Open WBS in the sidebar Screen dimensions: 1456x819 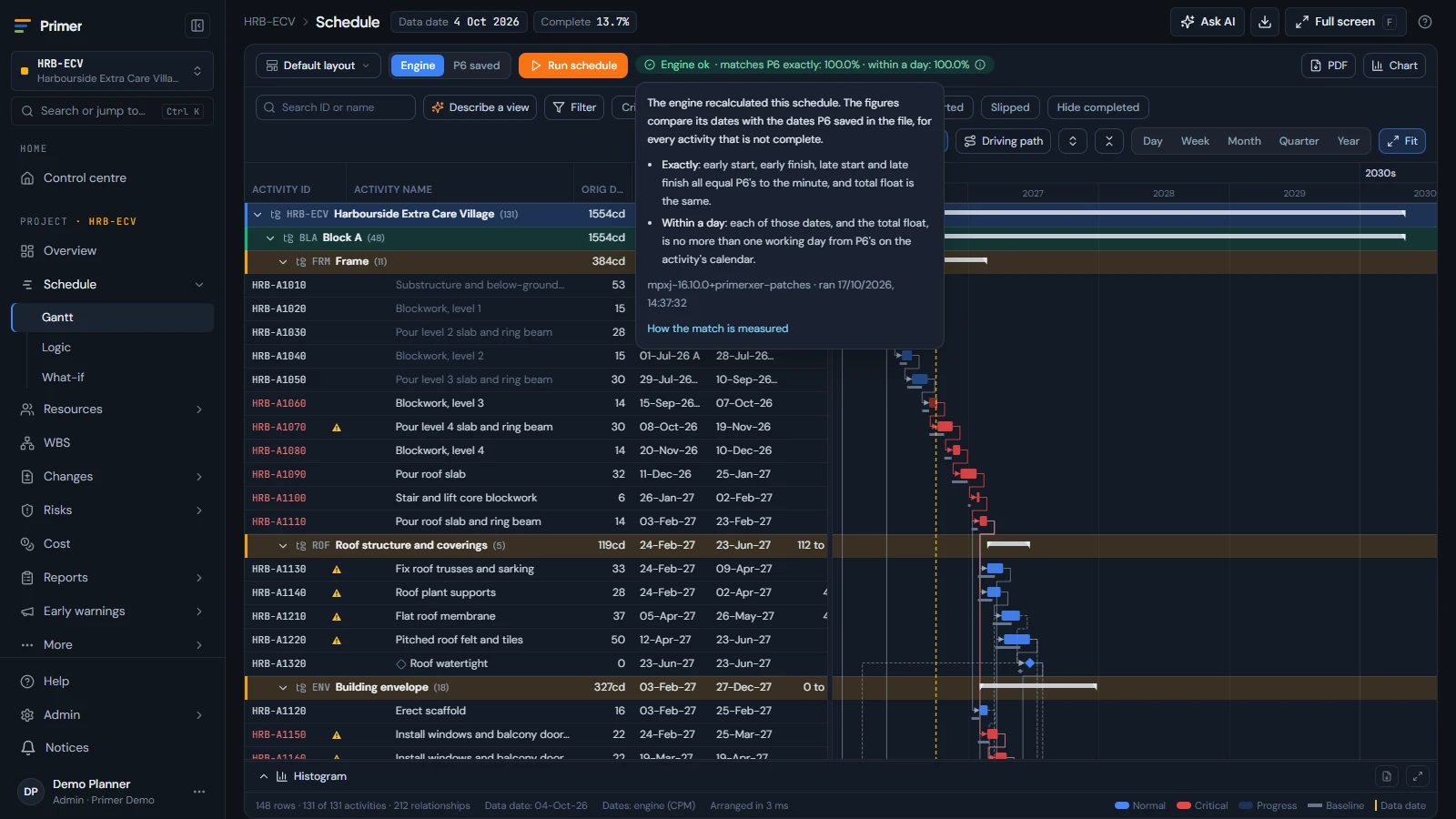click(x=112, y=443)
